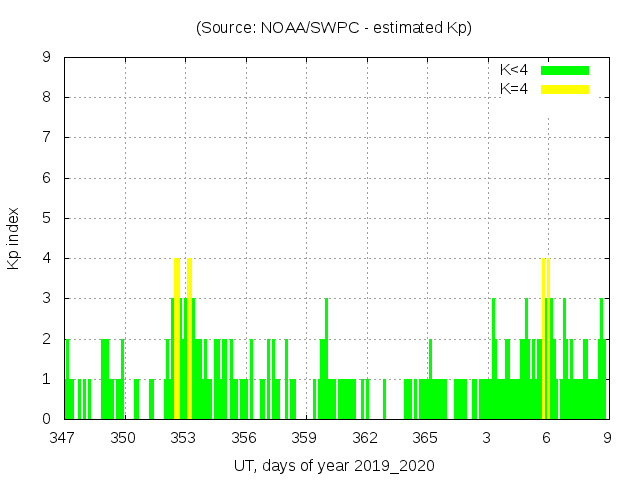640x480 pixels.
Task: Select the 365 day tick label
Action: (425, 437)
